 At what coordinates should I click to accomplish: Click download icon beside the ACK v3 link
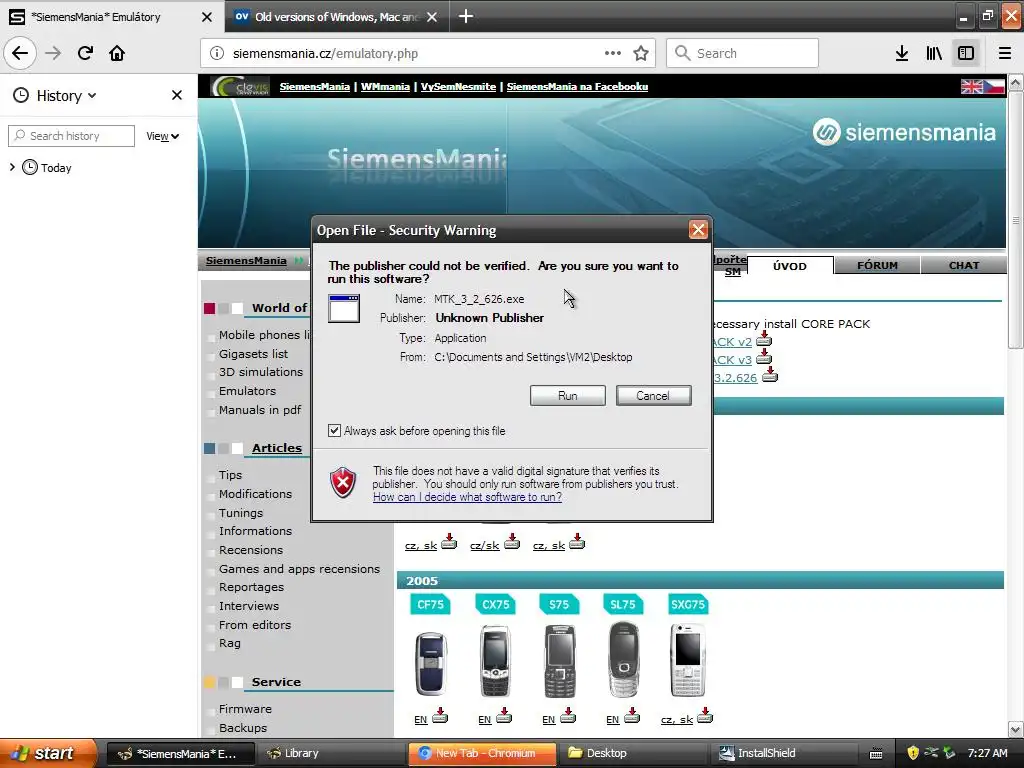(764, 357)
